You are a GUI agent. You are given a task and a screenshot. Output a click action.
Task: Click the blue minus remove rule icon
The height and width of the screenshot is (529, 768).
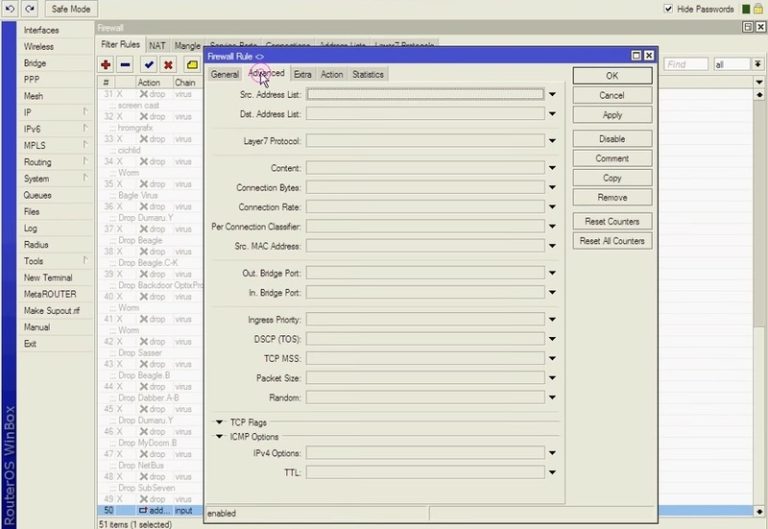(x=125, y=65)
